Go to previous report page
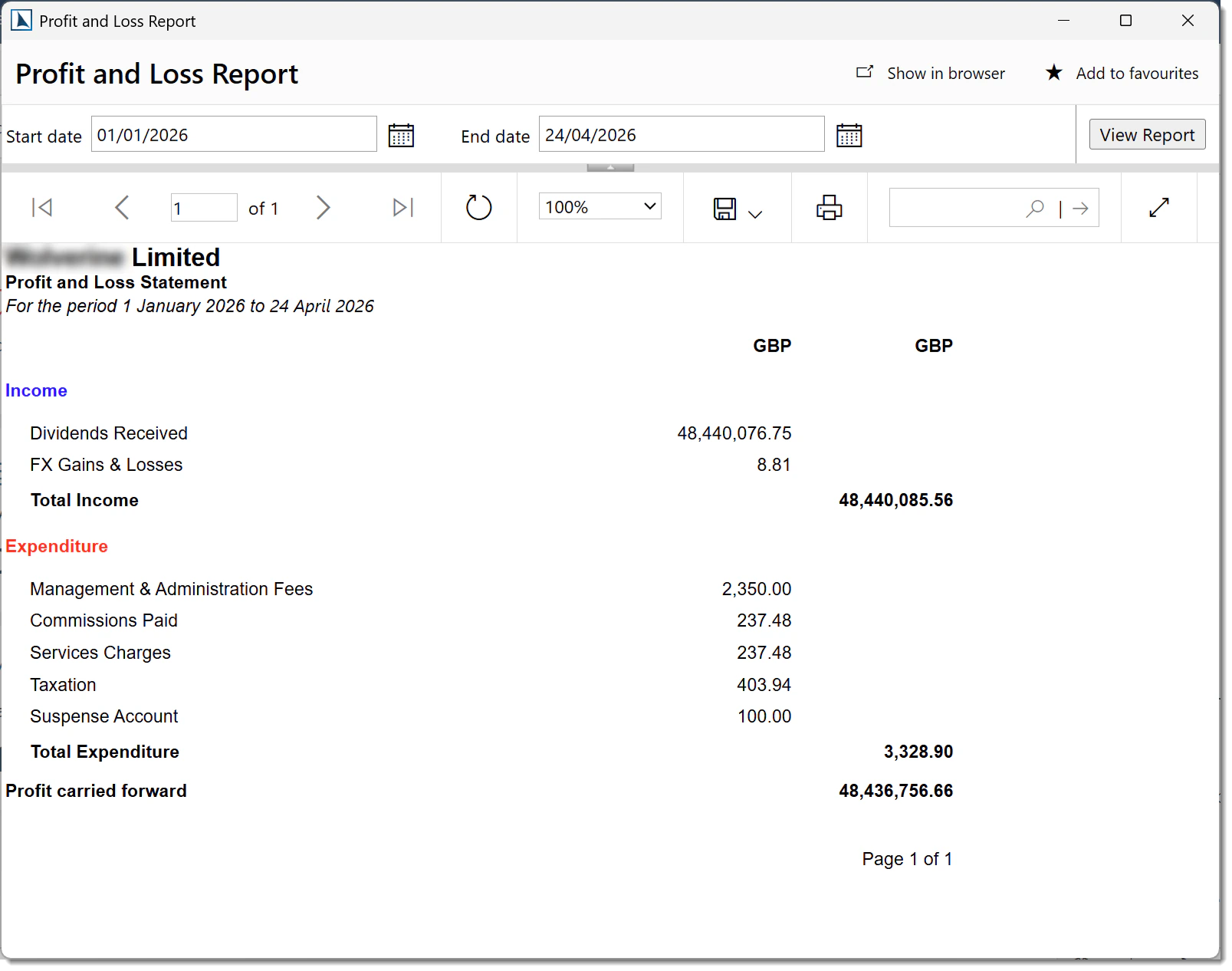 tap(122, 208)
